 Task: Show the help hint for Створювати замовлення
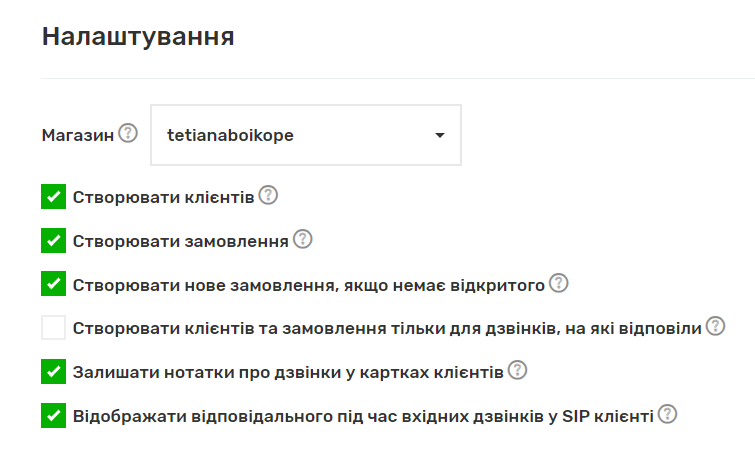[x=303, y=240]
